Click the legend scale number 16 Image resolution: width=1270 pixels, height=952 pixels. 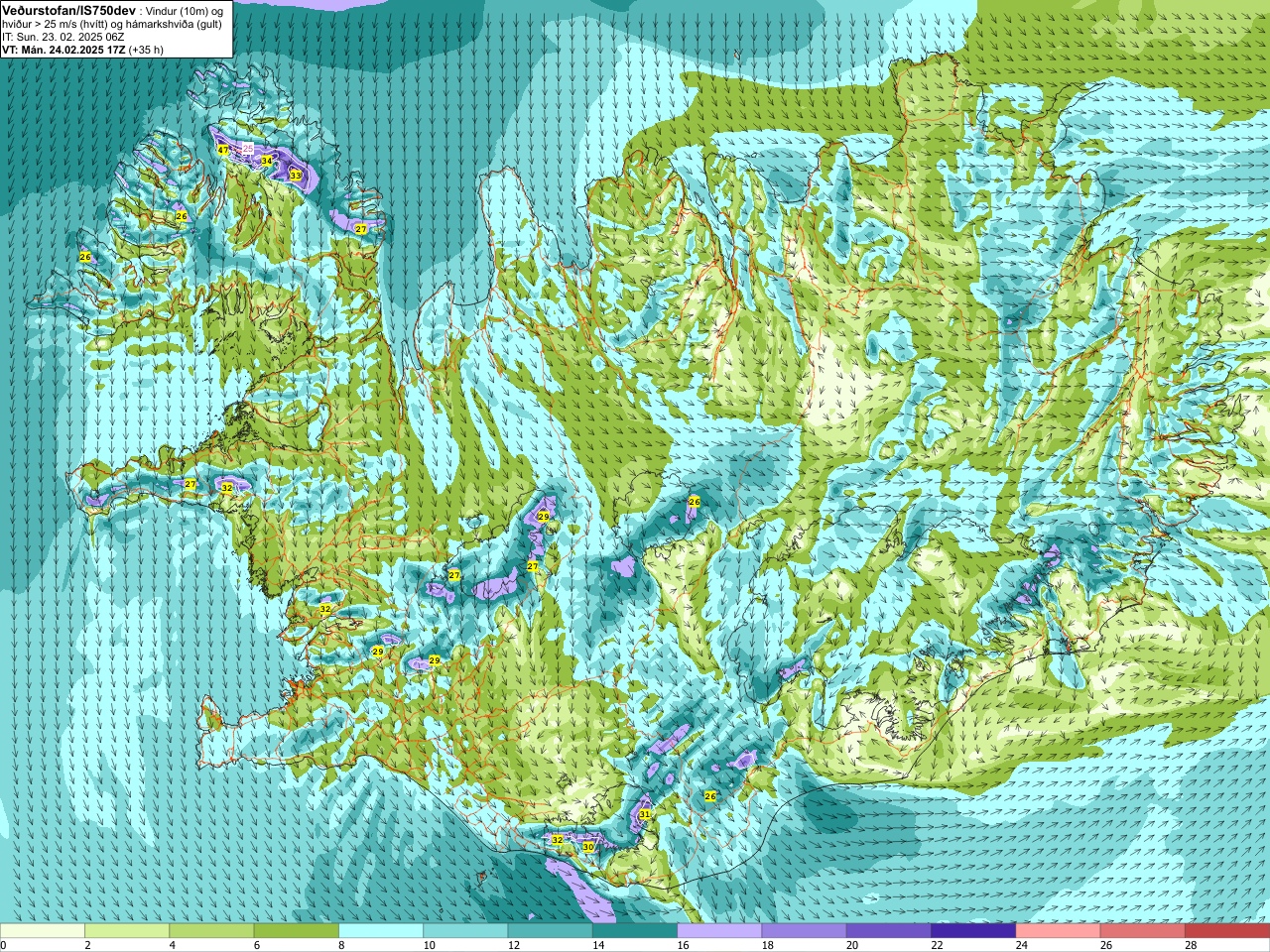[x=684, y=945]
